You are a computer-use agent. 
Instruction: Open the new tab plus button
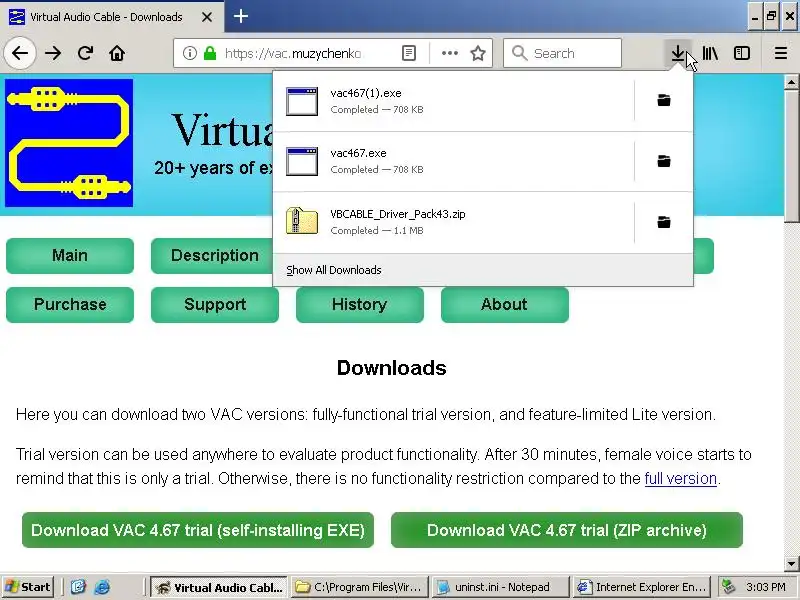241,16
